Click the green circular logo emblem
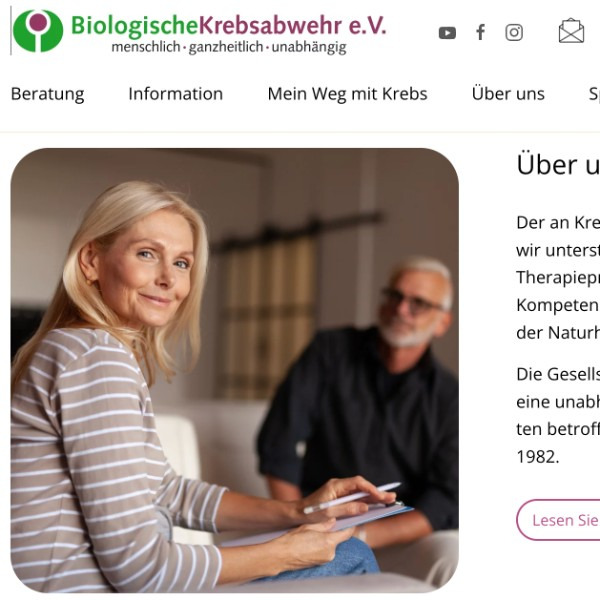The image size is (600, 600). click(38, 31)
